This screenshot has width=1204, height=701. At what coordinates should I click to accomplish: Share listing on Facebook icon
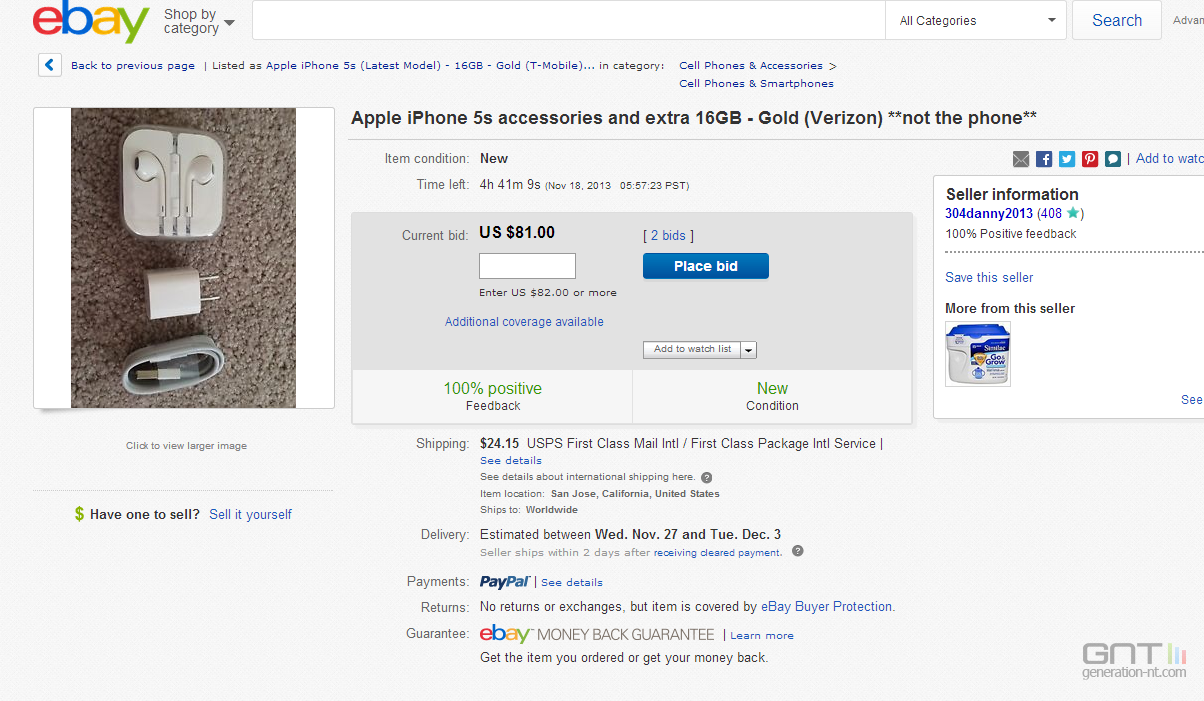point(1044,159)
